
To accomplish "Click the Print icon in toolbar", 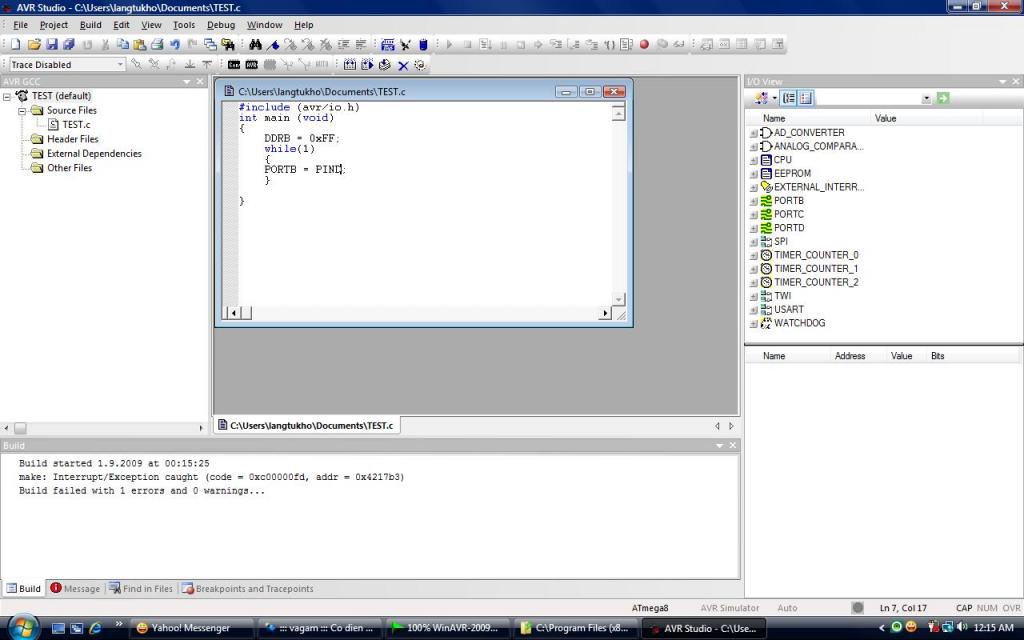I will click(157, 45).
